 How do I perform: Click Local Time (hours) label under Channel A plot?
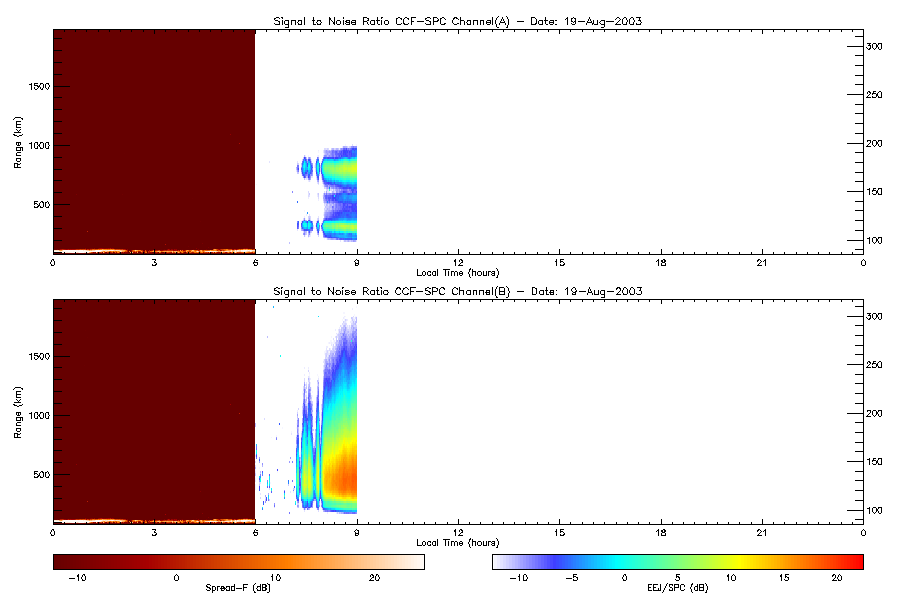(458, 273)
